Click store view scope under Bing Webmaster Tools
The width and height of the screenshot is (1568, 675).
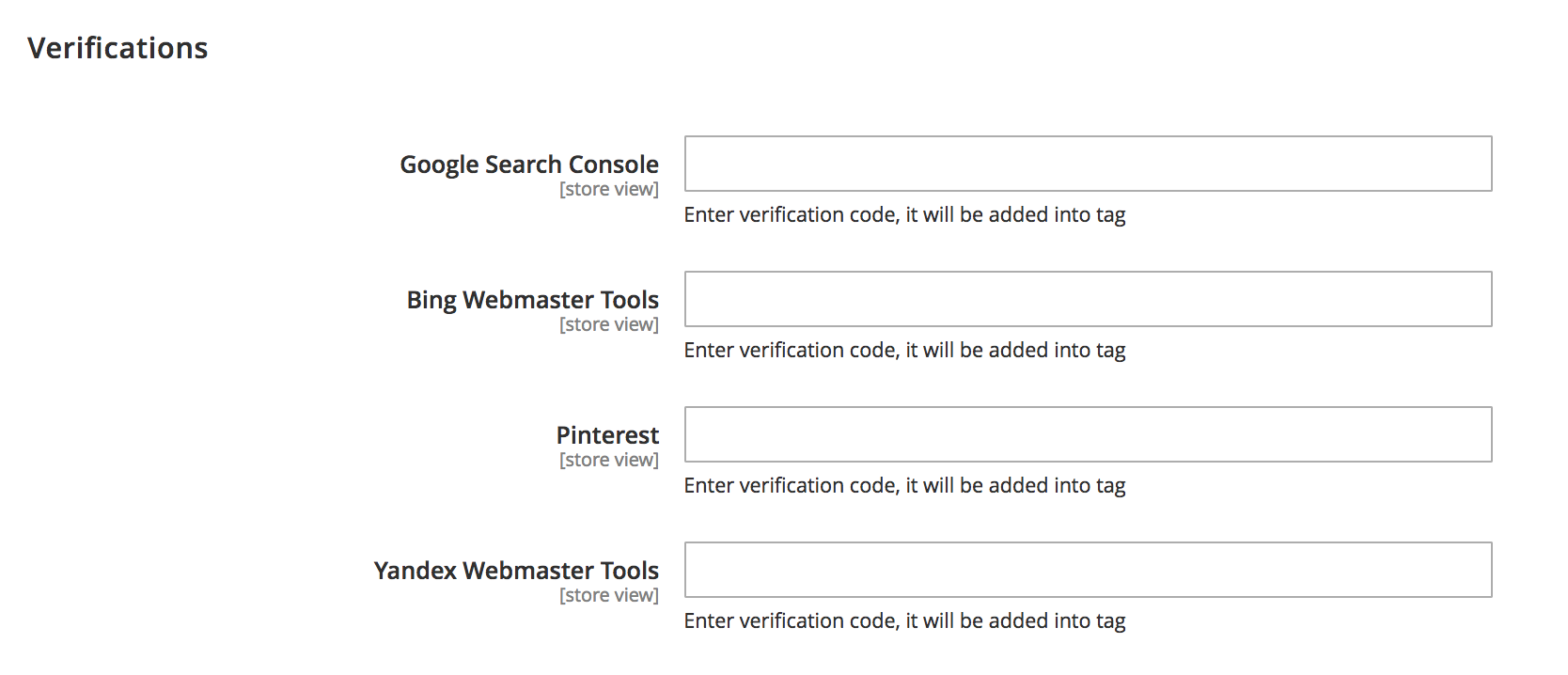[609, 324]
